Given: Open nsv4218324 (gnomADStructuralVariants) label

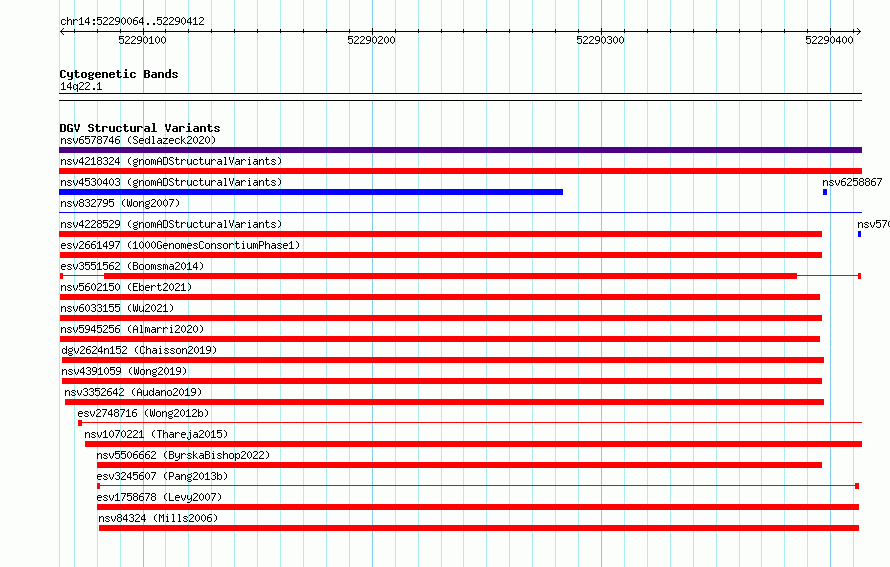Looking at the screenshot, I should 171,161.
